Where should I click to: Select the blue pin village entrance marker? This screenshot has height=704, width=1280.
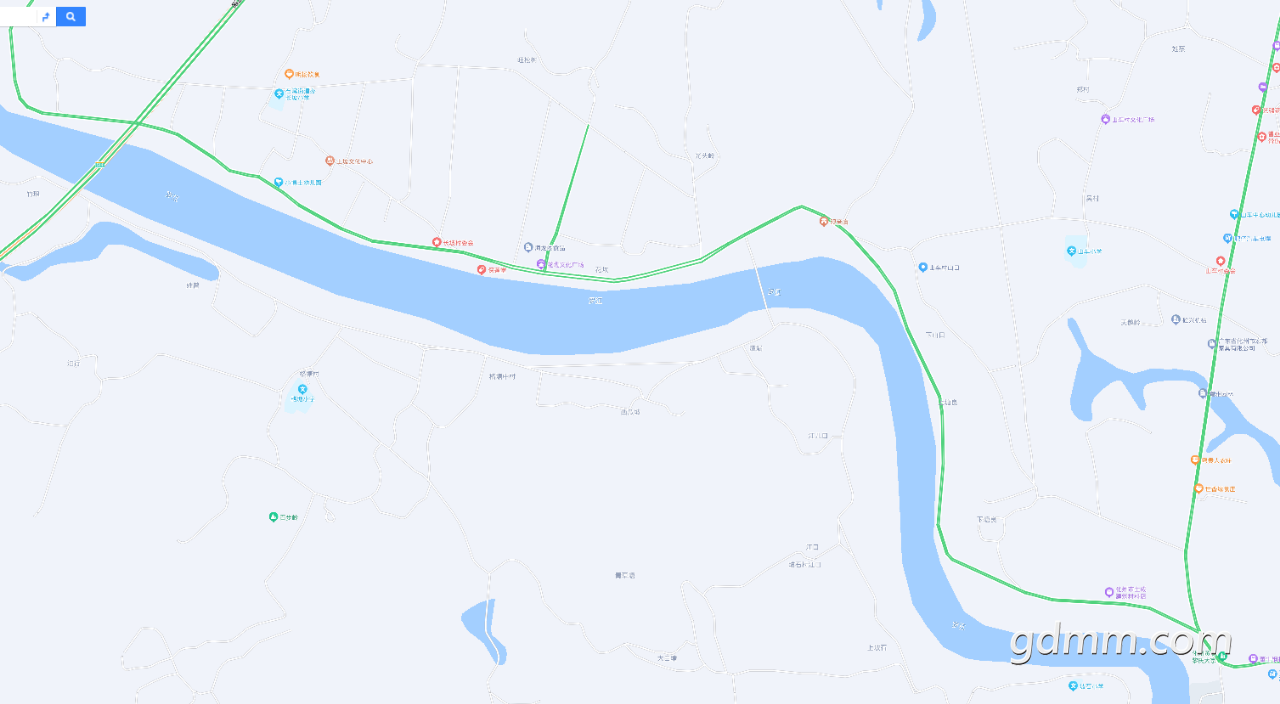point(923,267)
